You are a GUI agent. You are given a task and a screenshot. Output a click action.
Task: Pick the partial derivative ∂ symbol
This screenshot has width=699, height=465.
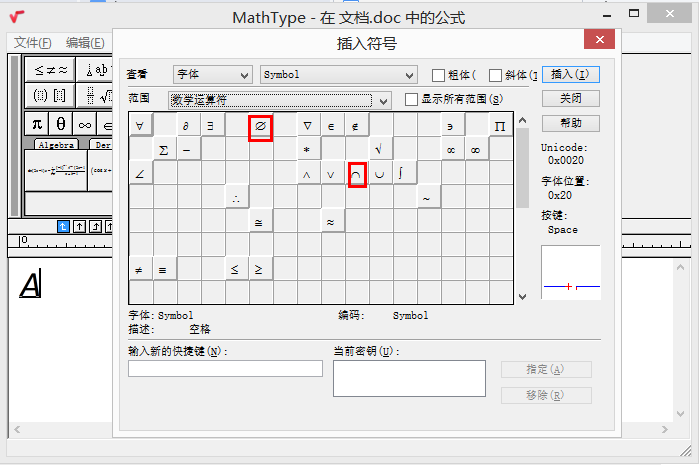188,125
